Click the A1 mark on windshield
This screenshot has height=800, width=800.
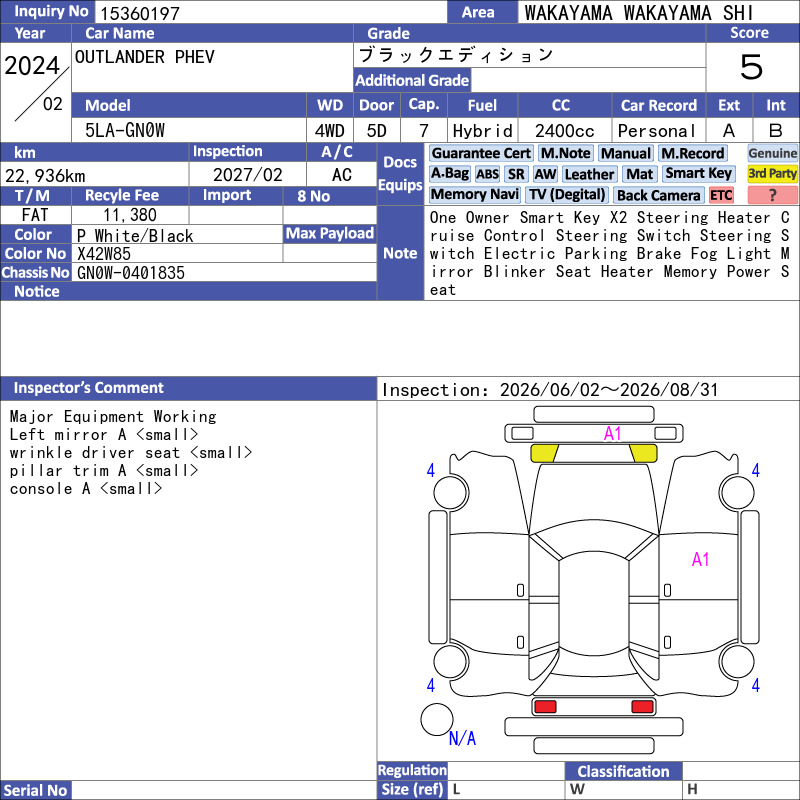(x=612, y=434)
